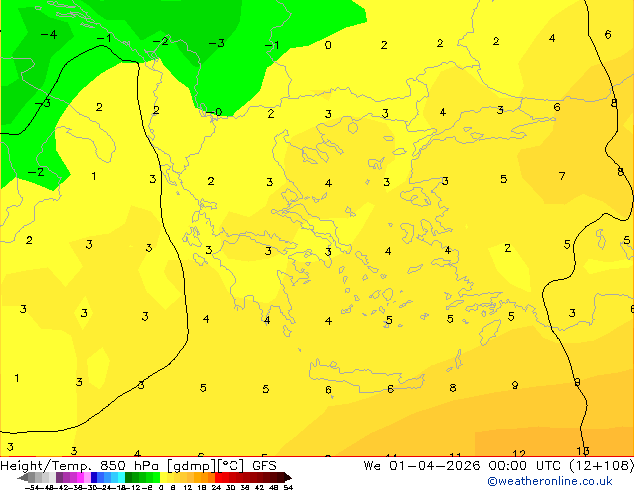The width and height of the screenshot is (634, 490).
Task: Select the Height/Temp. 850 hPa GFS title
Action: pos(138,466)
